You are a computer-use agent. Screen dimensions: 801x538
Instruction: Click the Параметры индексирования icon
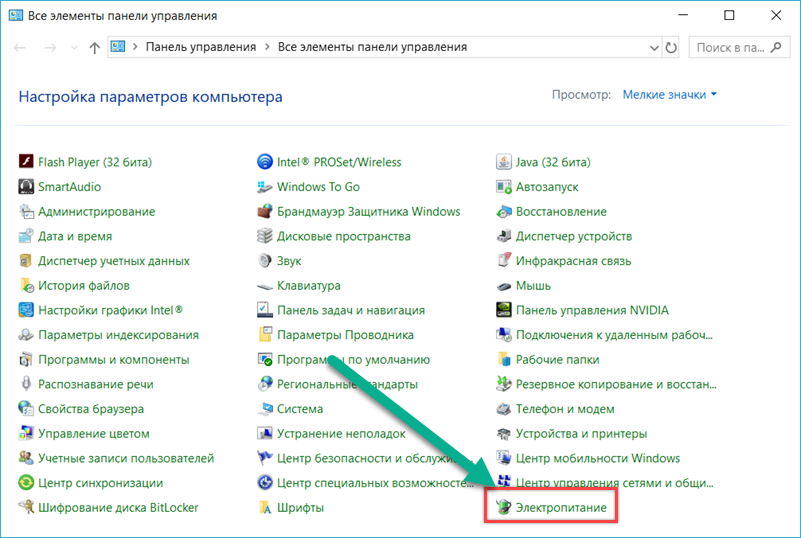[x=26, y=335]
